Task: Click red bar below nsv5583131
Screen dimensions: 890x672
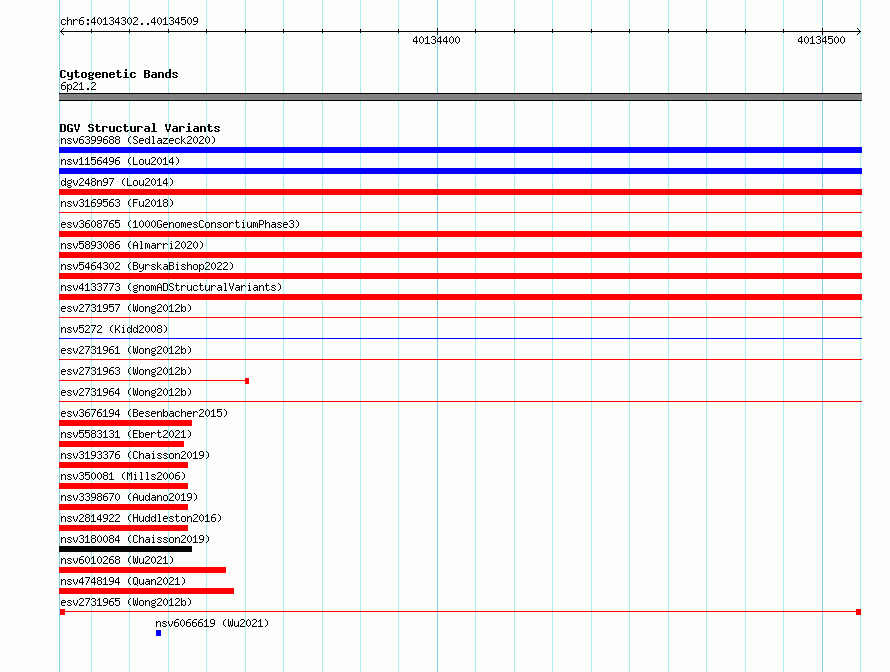Action: coord(121,444)
